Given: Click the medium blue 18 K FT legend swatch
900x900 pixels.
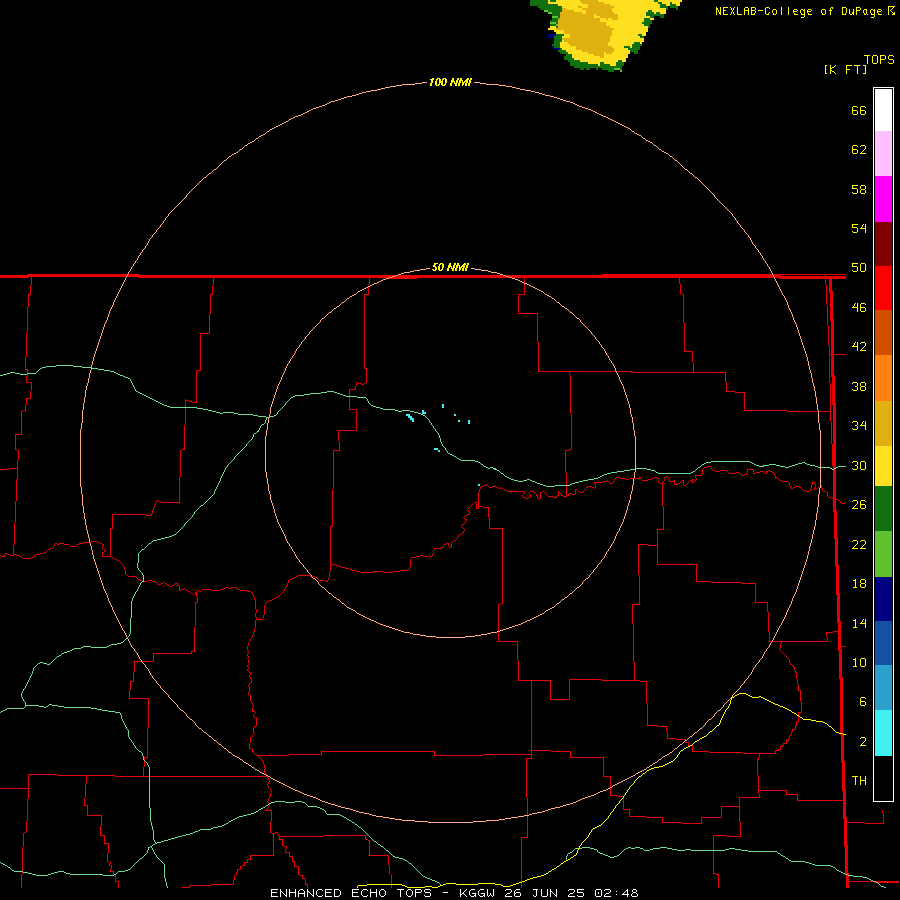Looking at the screenshot, I should (883, 643).
